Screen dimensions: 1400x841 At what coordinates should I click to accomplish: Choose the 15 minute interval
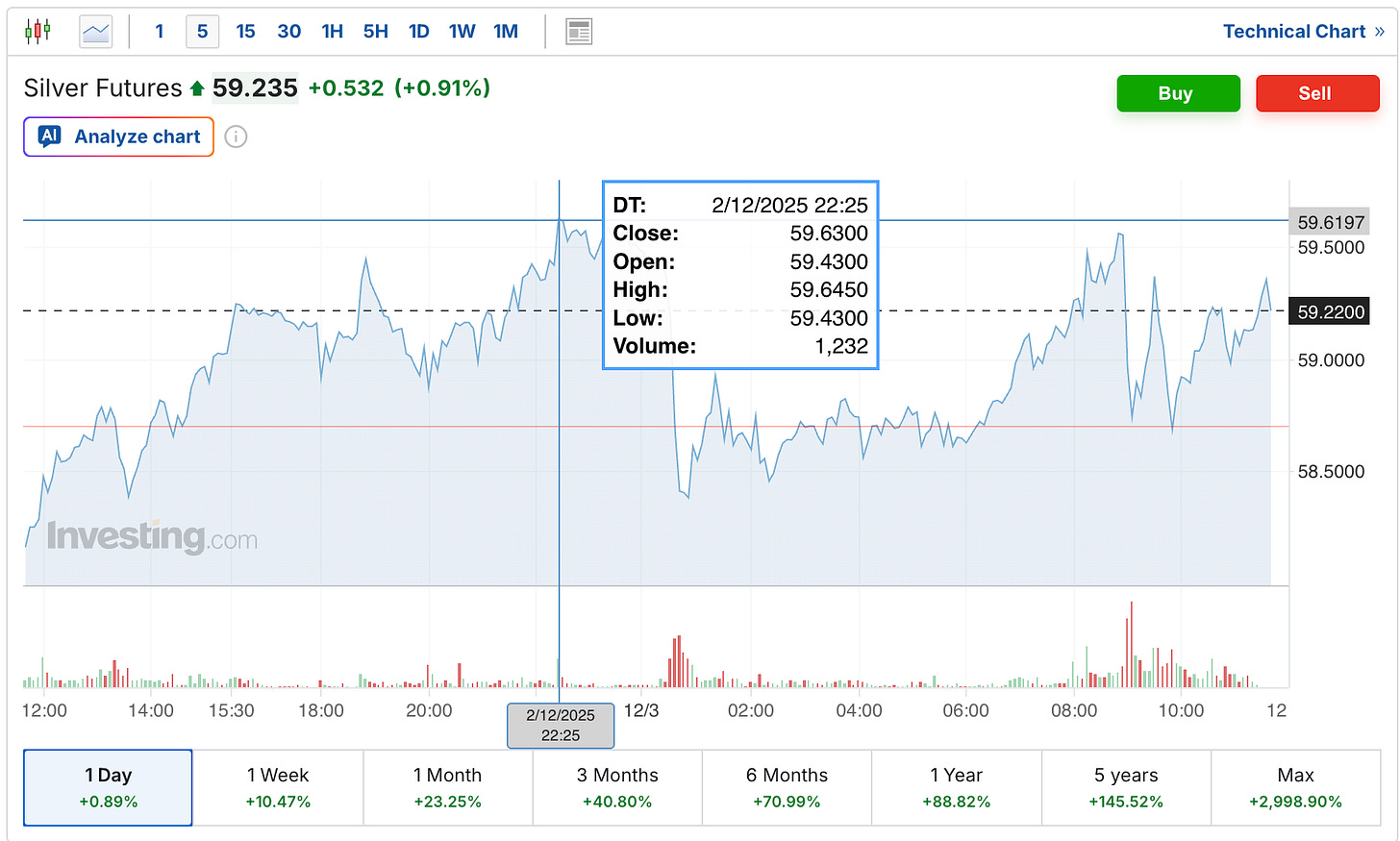pos(245,32)
